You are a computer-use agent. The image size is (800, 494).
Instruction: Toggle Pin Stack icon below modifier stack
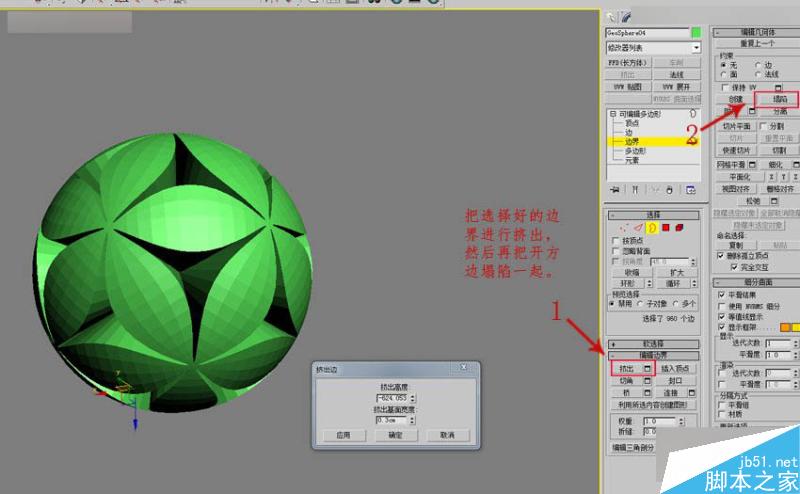[615, 190]
